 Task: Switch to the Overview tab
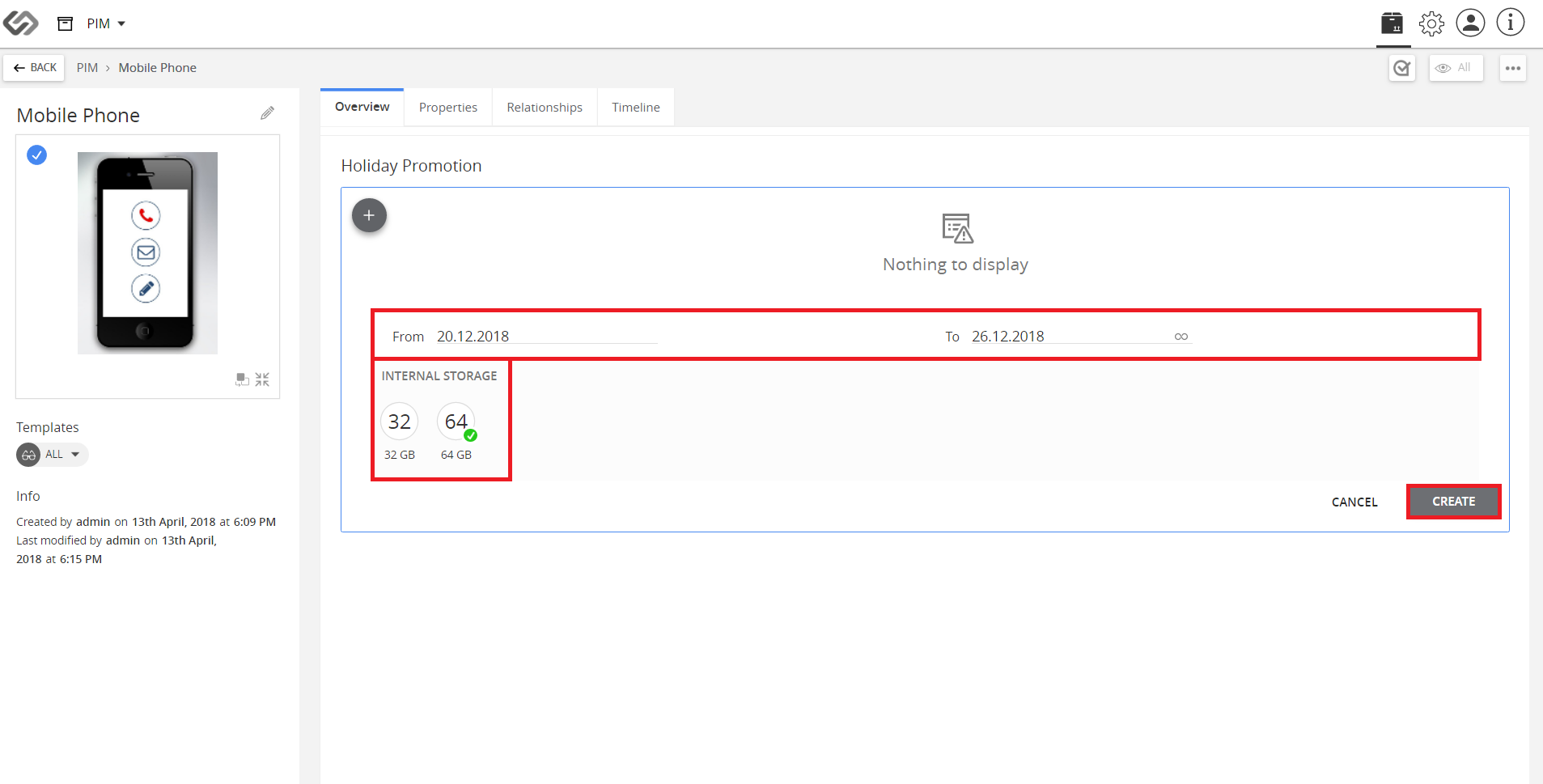362,107
